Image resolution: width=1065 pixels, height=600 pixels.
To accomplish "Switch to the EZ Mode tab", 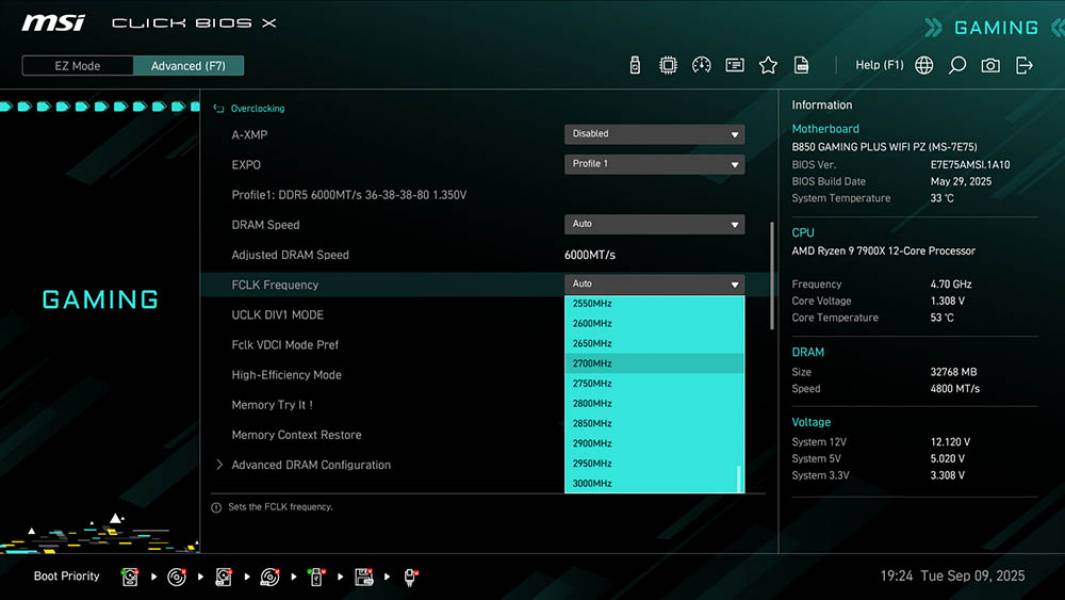I will tap(76, 65).
